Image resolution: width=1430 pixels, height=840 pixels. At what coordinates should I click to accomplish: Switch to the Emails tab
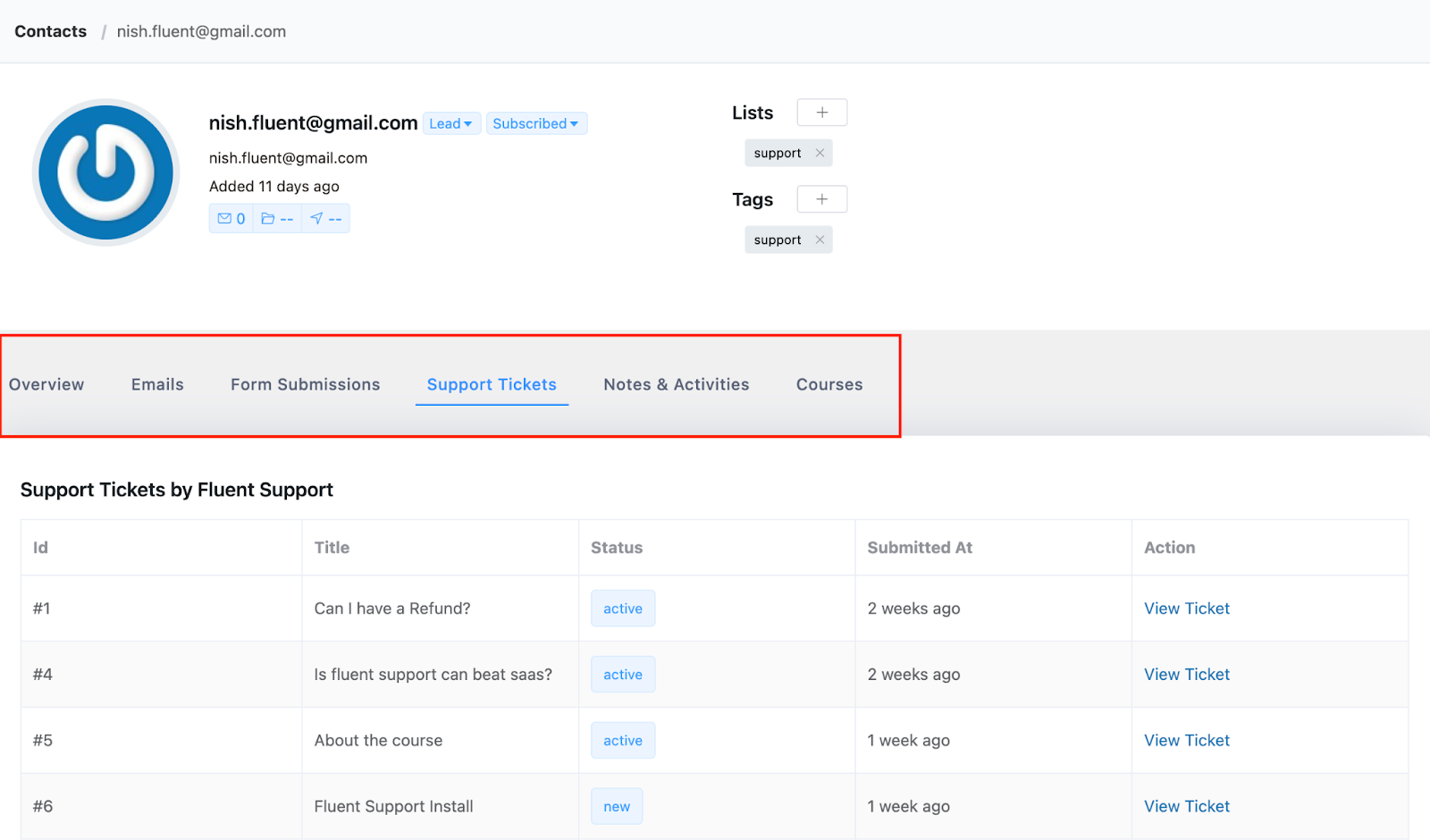point(157,384)
